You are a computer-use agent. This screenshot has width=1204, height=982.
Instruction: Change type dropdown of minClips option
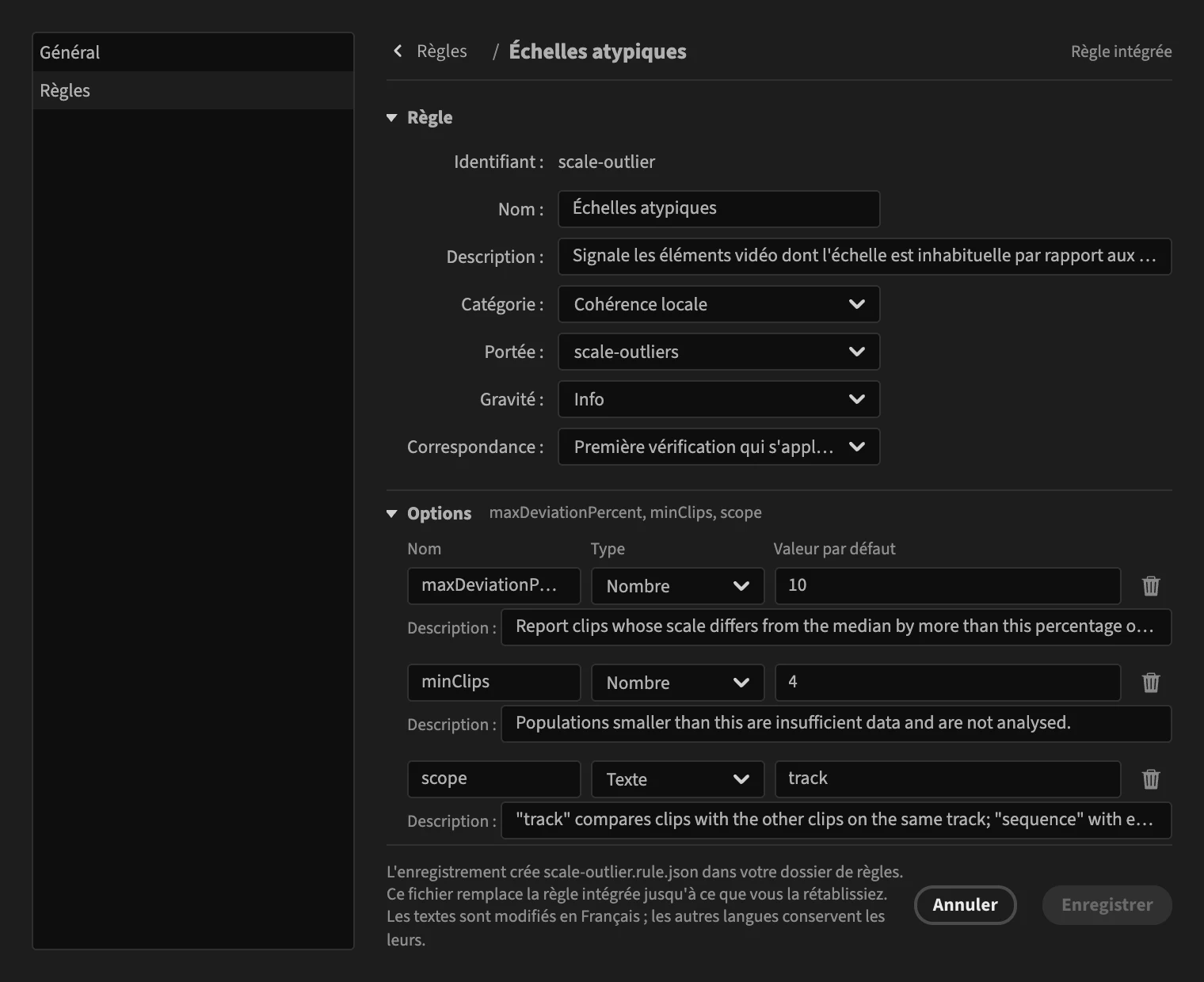677,683
